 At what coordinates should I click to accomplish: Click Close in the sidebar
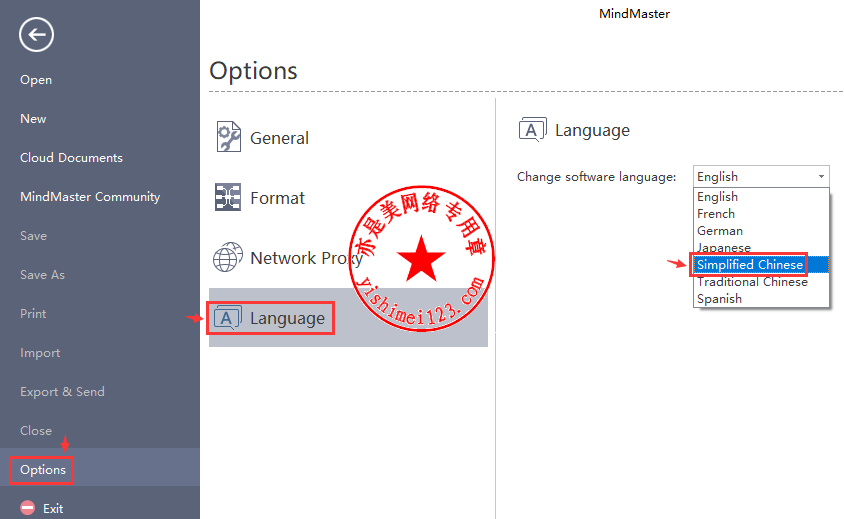tap(36, 431)
